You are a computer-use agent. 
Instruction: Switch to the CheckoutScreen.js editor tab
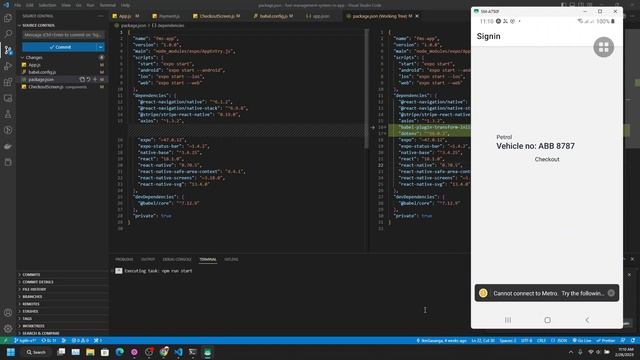217,16
